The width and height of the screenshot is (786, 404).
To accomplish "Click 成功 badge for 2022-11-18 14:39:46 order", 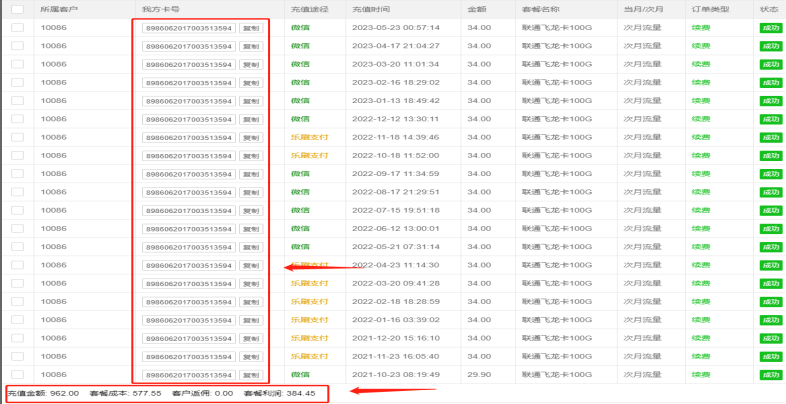I will pyautogui.click(x=770, y=138).
